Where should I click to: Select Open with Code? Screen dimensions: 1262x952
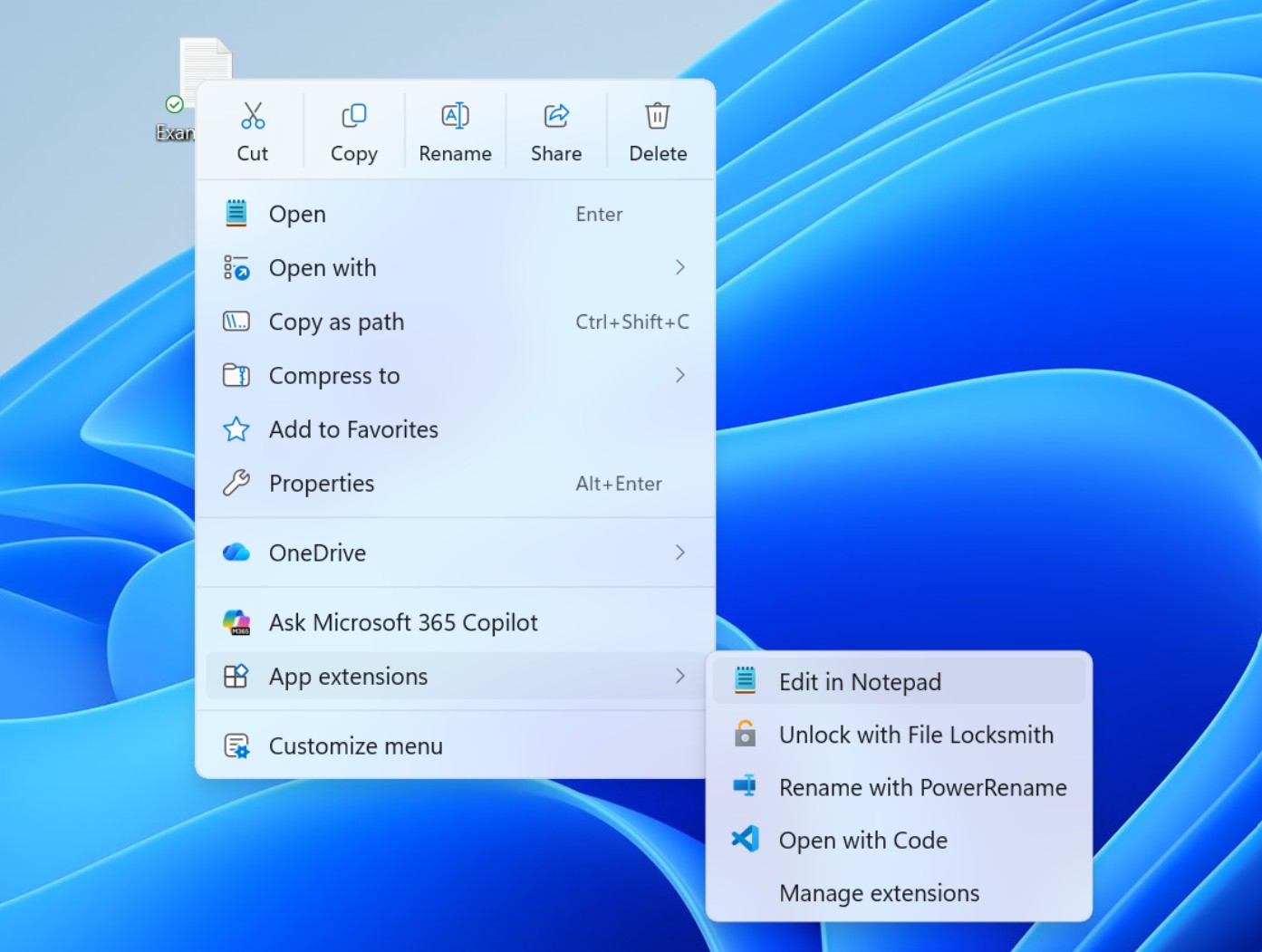(899, 840)
